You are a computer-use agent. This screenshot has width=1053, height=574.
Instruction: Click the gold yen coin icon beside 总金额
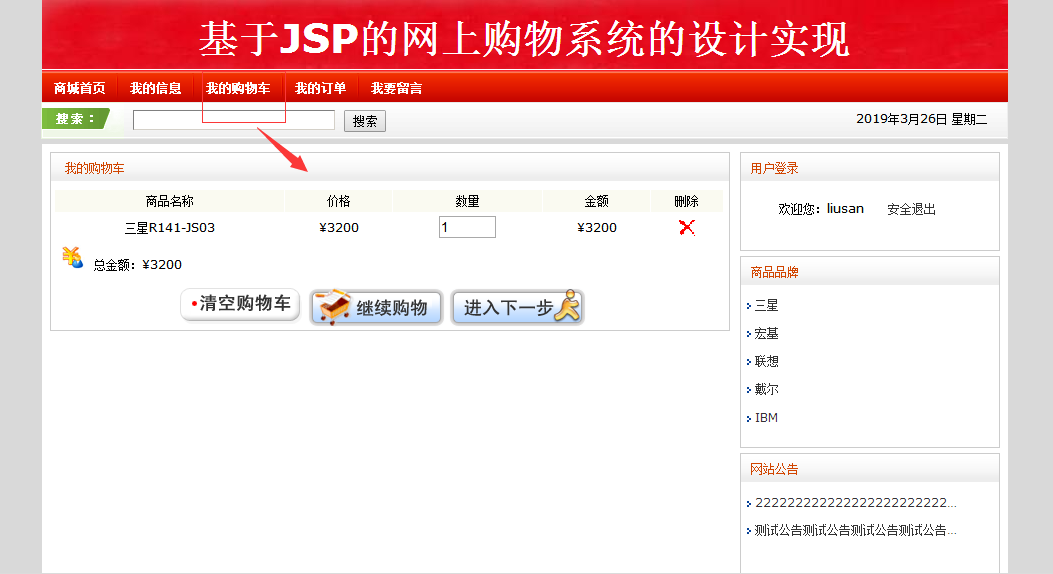[73, 258]
